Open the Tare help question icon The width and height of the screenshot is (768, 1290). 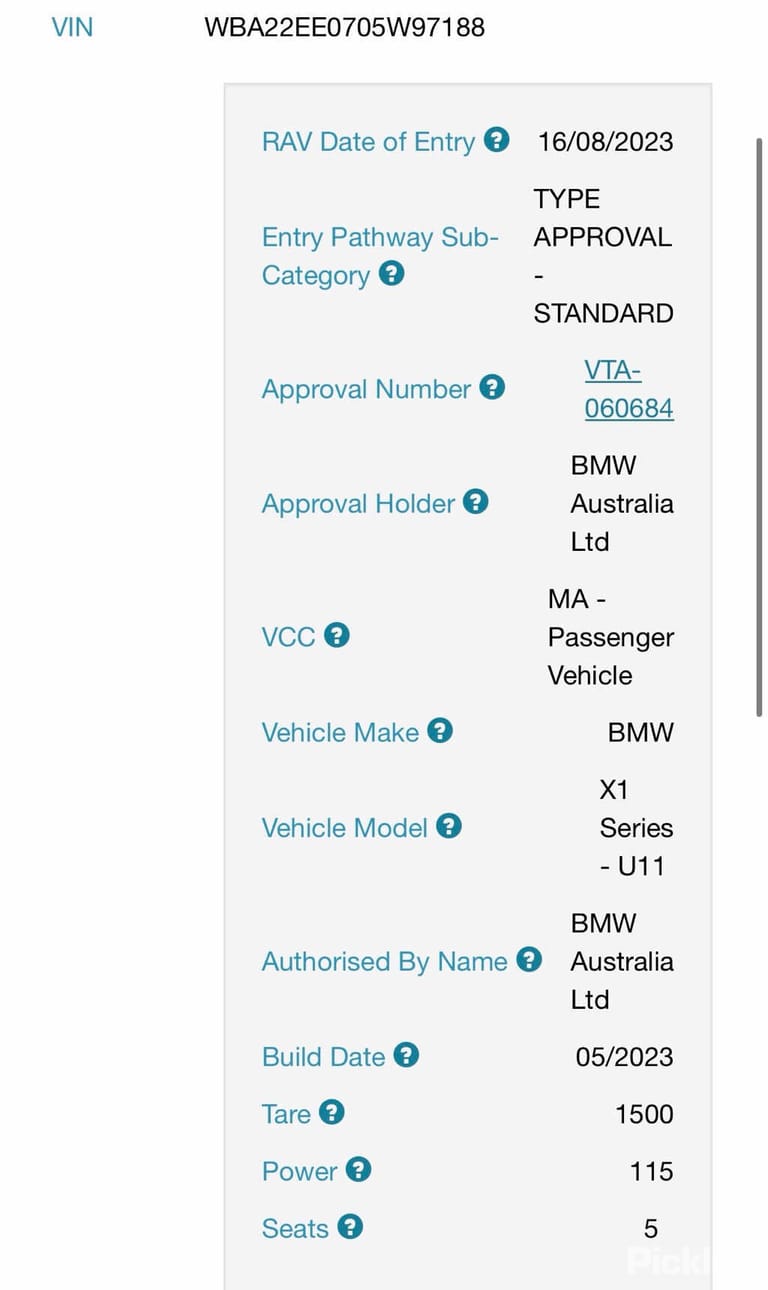pyautogui.click(x=332, y=1112)
